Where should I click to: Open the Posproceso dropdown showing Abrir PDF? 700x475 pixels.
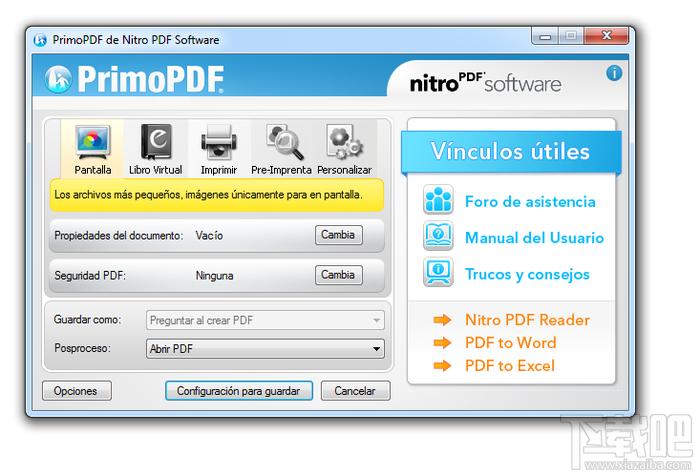[265, 349]
